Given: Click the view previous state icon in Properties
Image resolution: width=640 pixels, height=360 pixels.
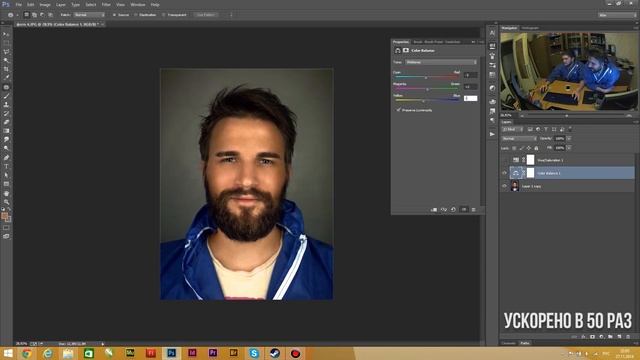Looking at the screenshot, I should coord(444,209).
